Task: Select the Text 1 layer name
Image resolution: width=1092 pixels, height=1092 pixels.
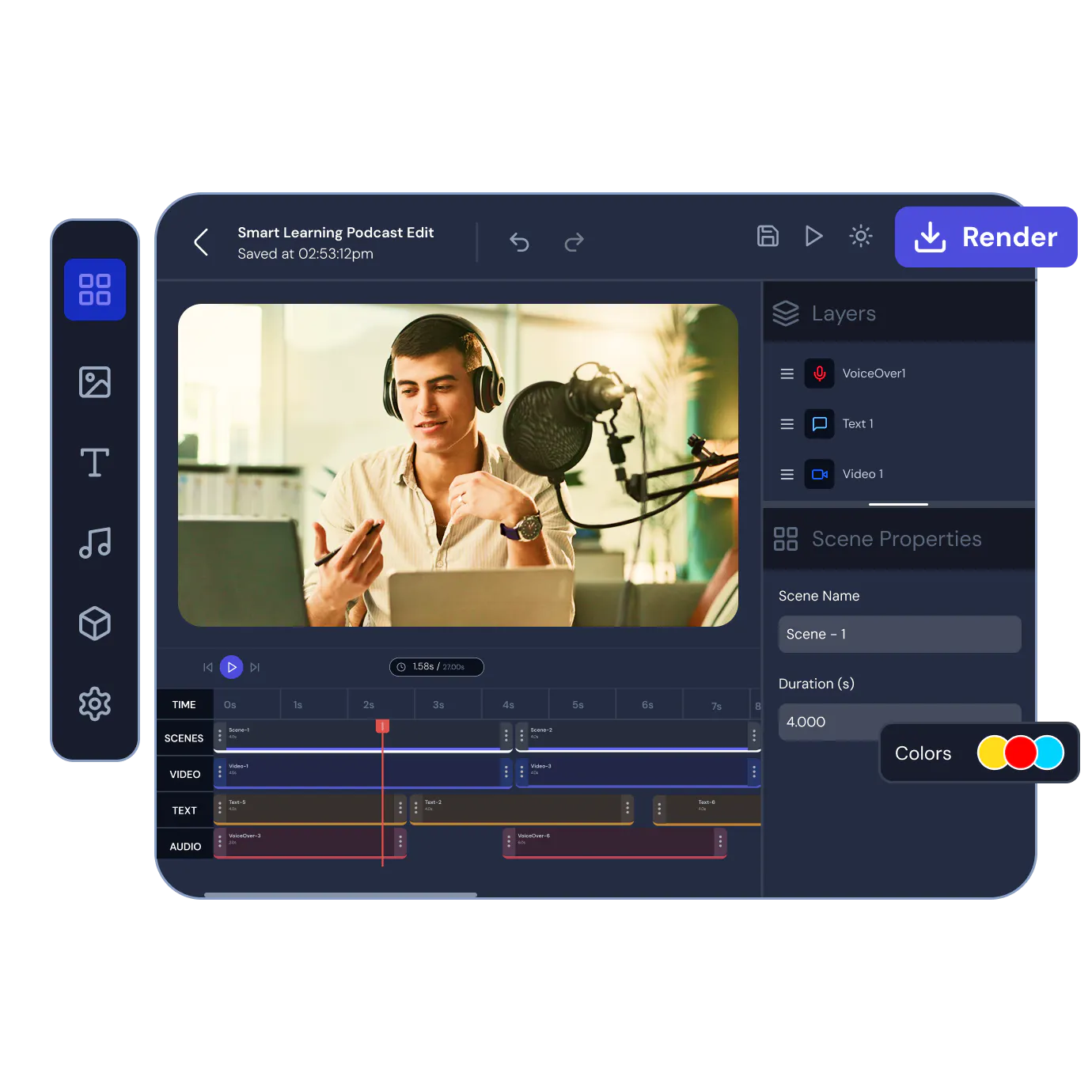Action: point(858,424)
